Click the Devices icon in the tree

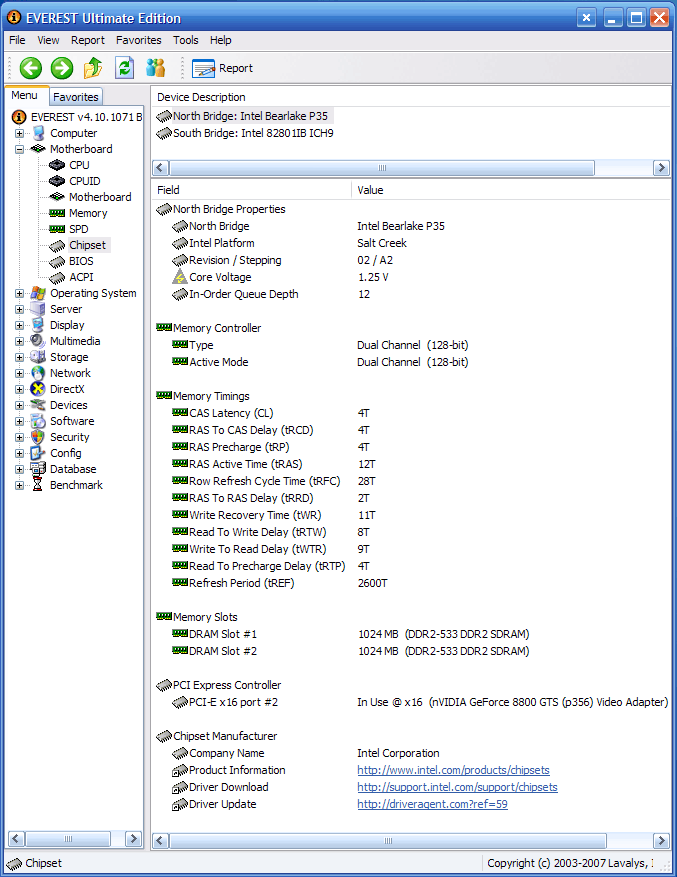[x=38, y=405]
